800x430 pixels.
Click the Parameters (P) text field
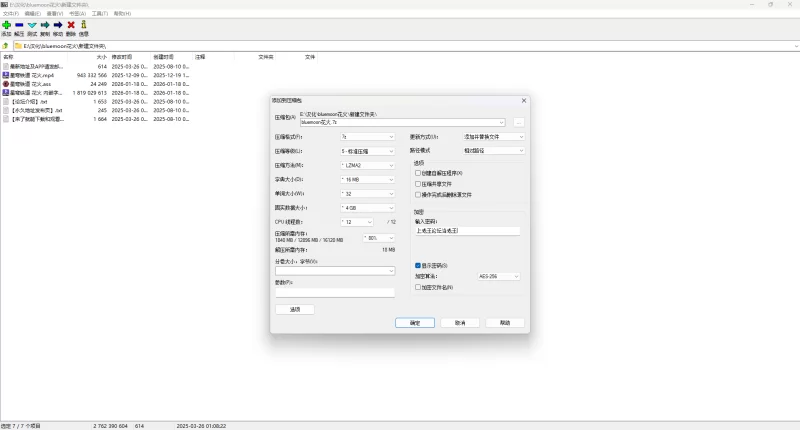(335, 292)
